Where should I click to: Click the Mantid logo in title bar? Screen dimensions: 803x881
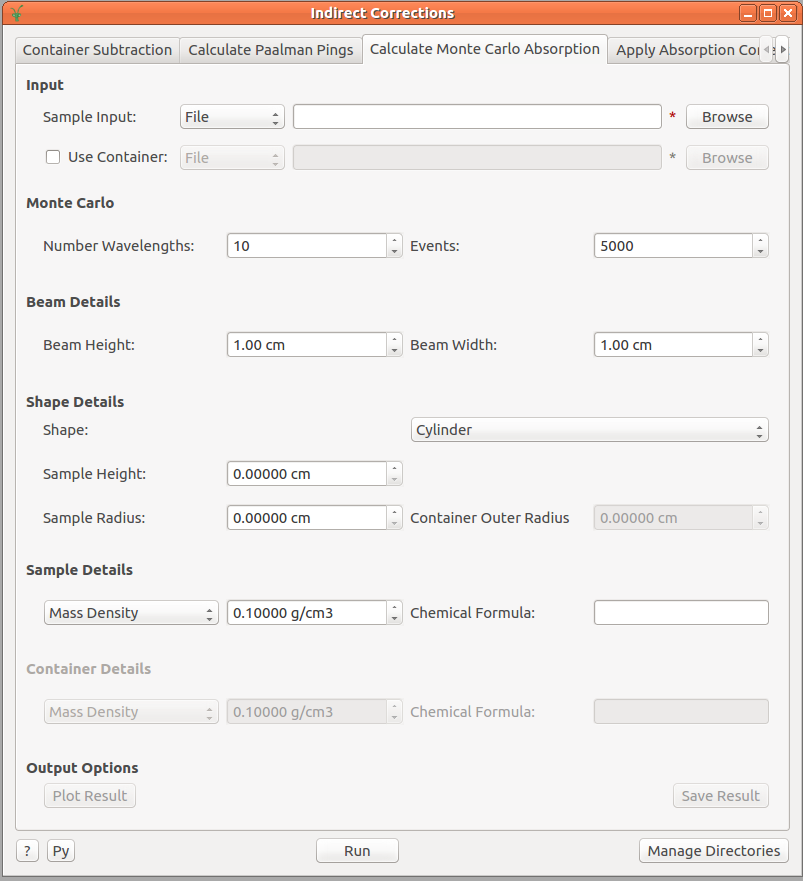click(x=16, y=13)
